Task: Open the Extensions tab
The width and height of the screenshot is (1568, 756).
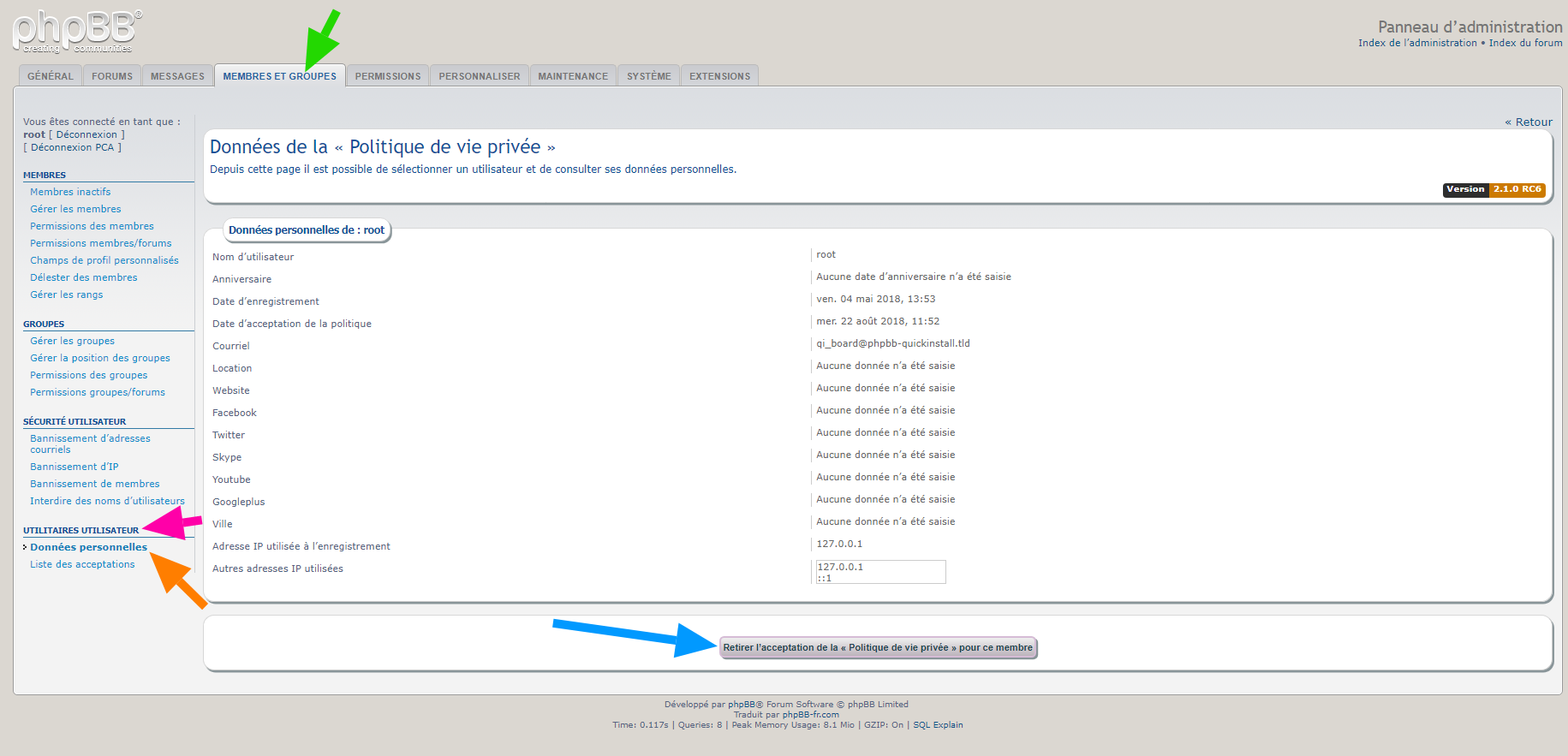Action: (719, 76)
